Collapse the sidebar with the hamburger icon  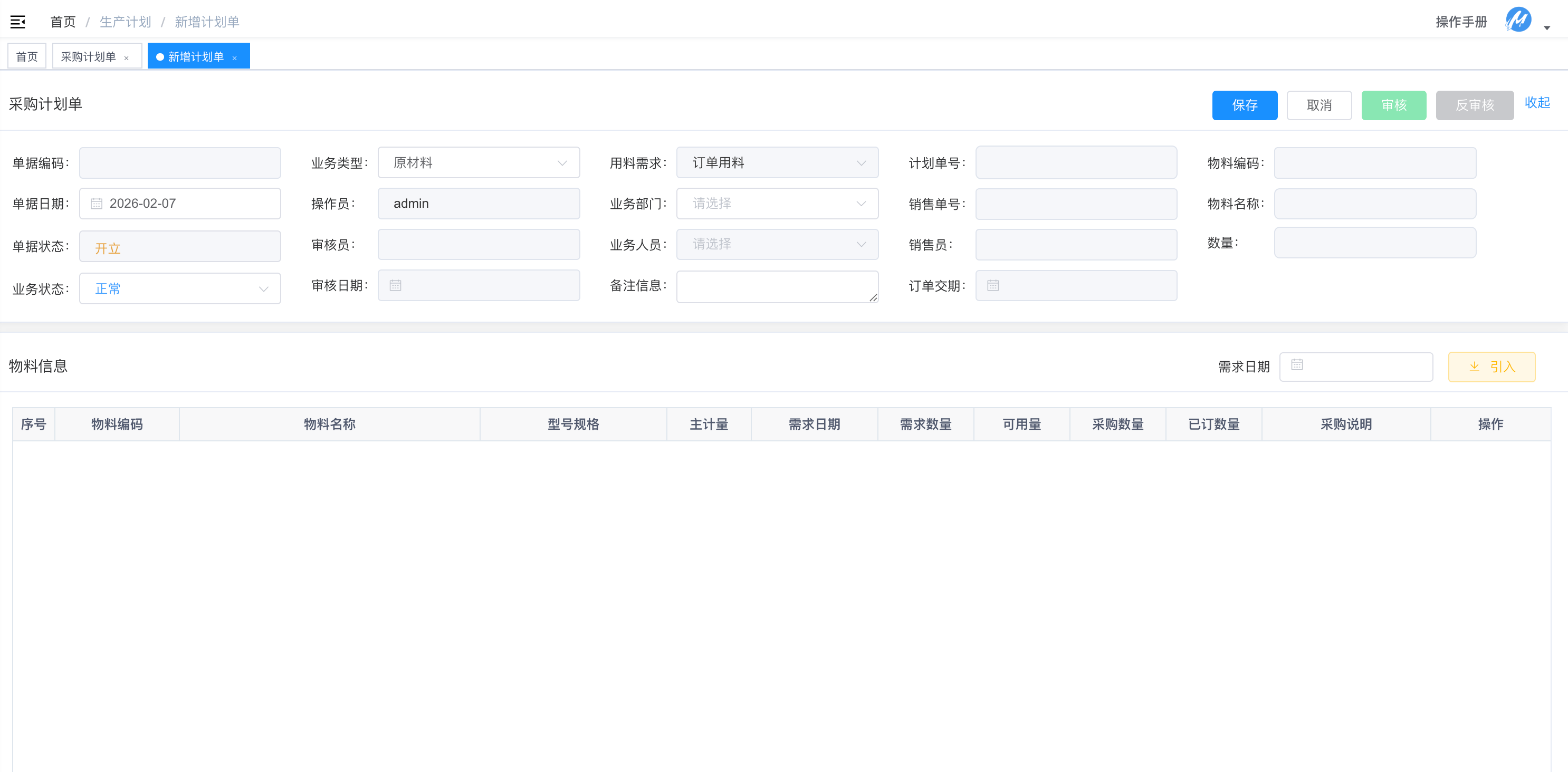tap(17, 22)
